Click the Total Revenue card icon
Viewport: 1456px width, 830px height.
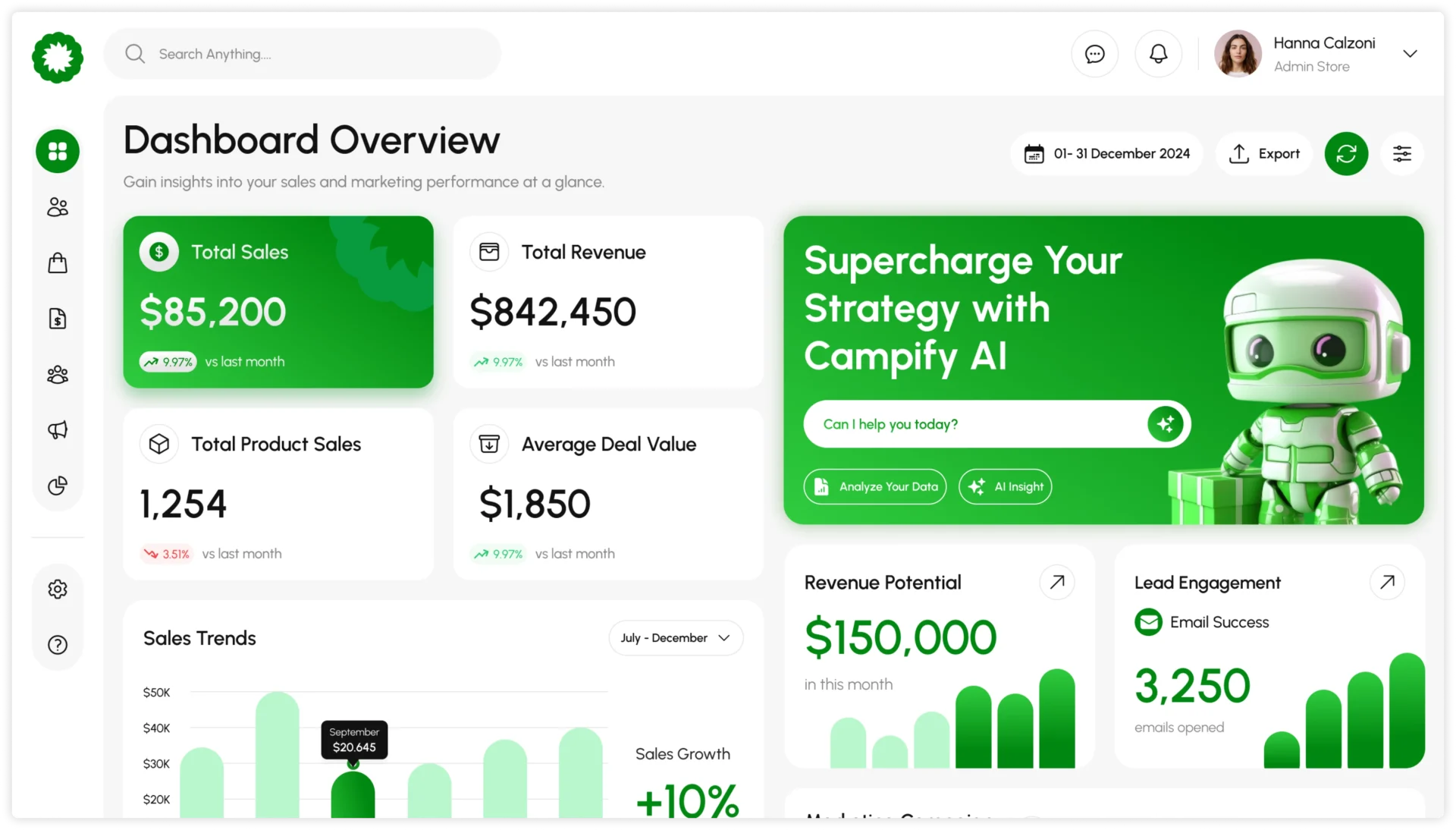click(489, 252)
